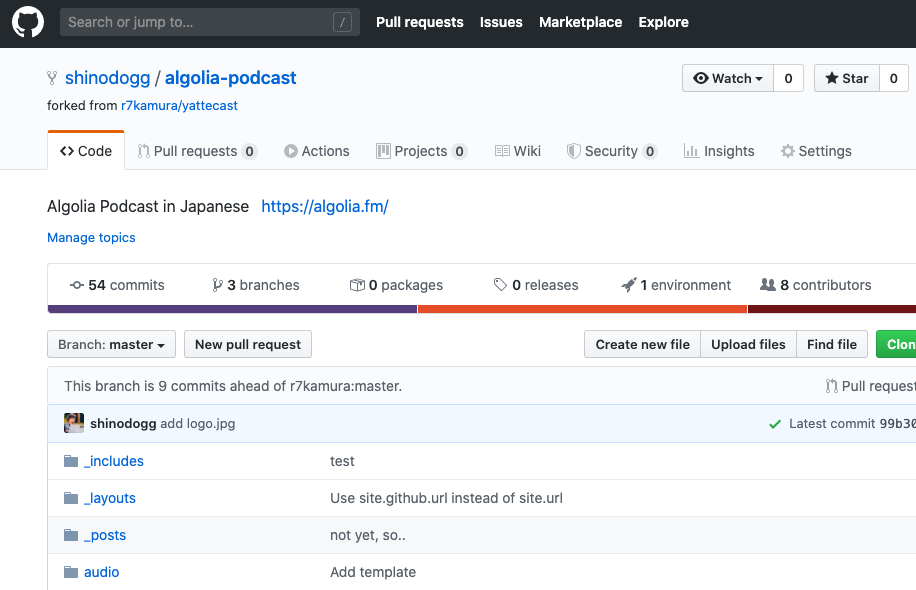The width and height of the screenshot is (916, 590).
Task: Open the 1 environment page
Action: pos(676,285)
